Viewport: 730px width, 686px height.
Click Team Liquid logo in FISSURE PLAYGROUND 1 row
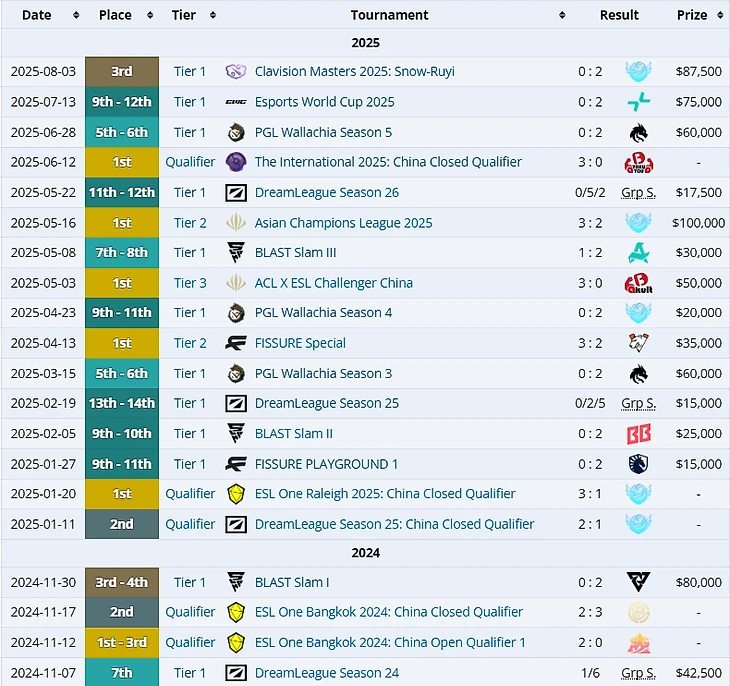[638, 464]
